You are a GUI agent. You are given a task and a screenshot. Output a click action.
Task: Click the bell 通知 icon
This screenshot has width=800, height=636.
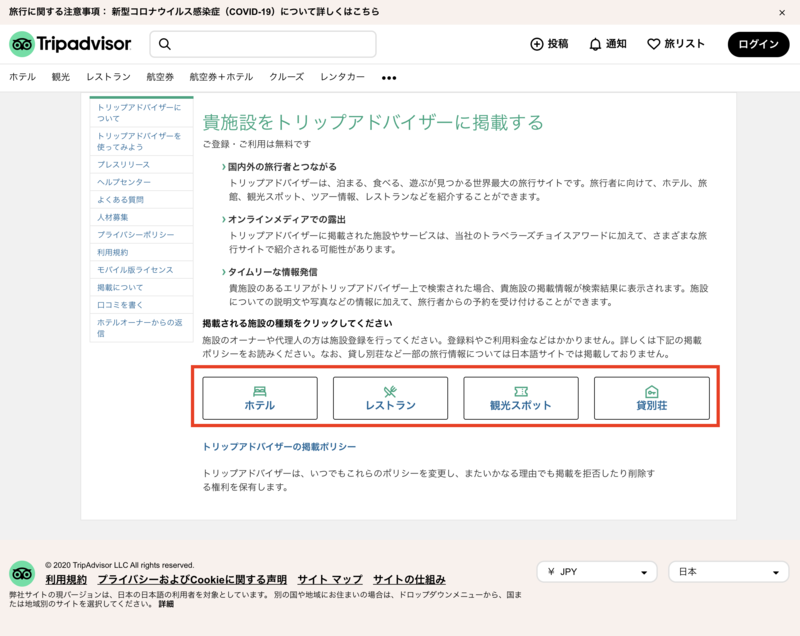595,44
